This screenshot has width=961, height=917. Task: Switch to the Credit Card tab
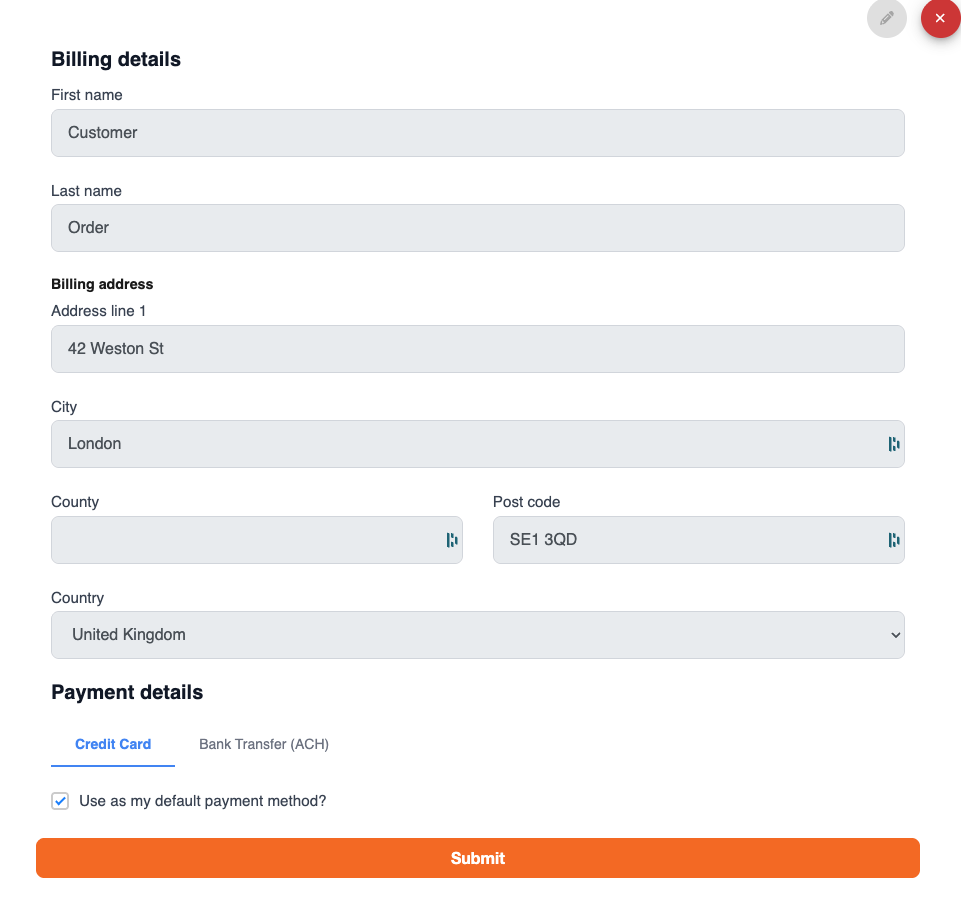pyautogui.click(x=113, y=744)
